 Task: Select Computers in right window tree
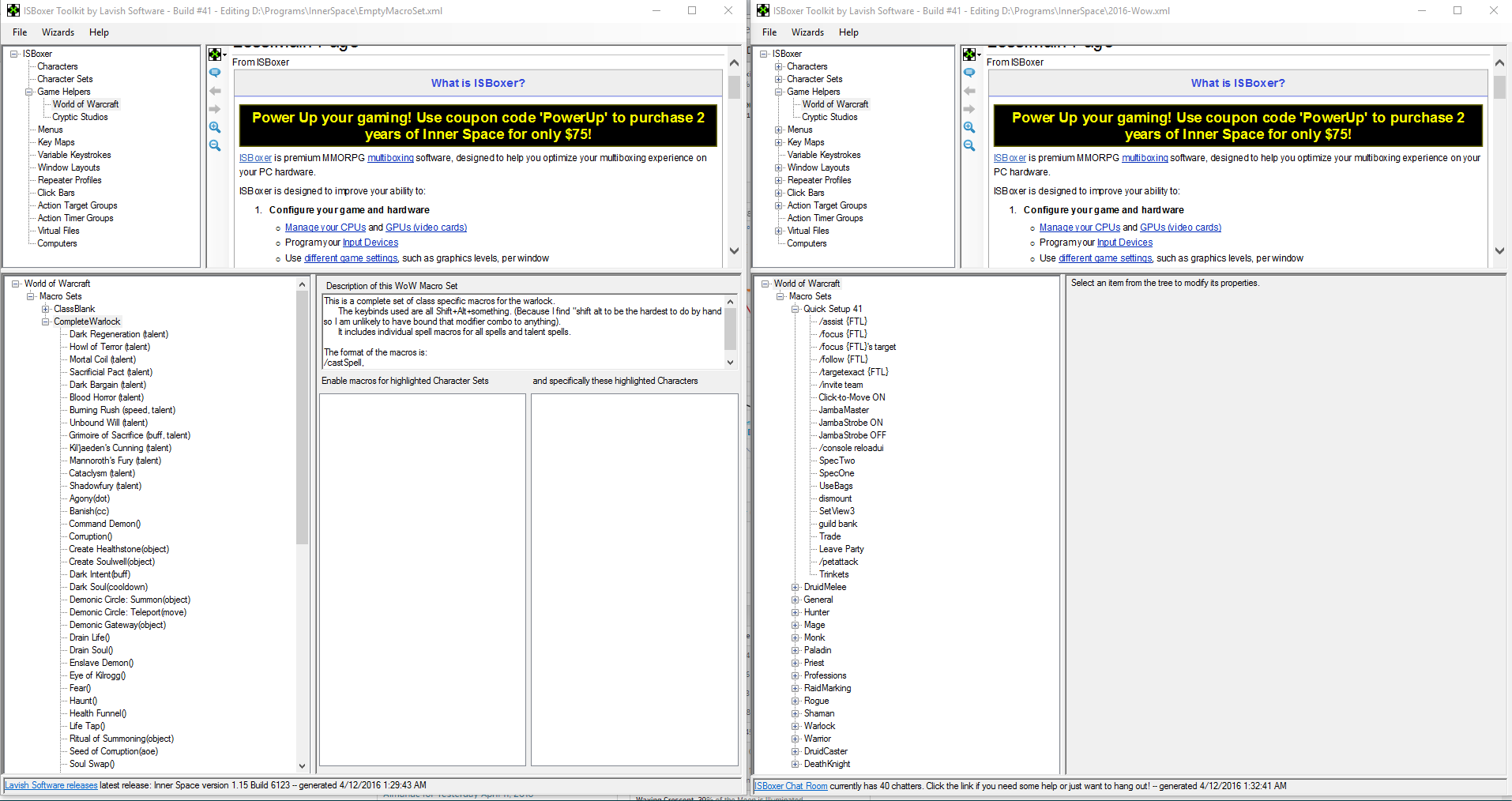pos(807,243)
